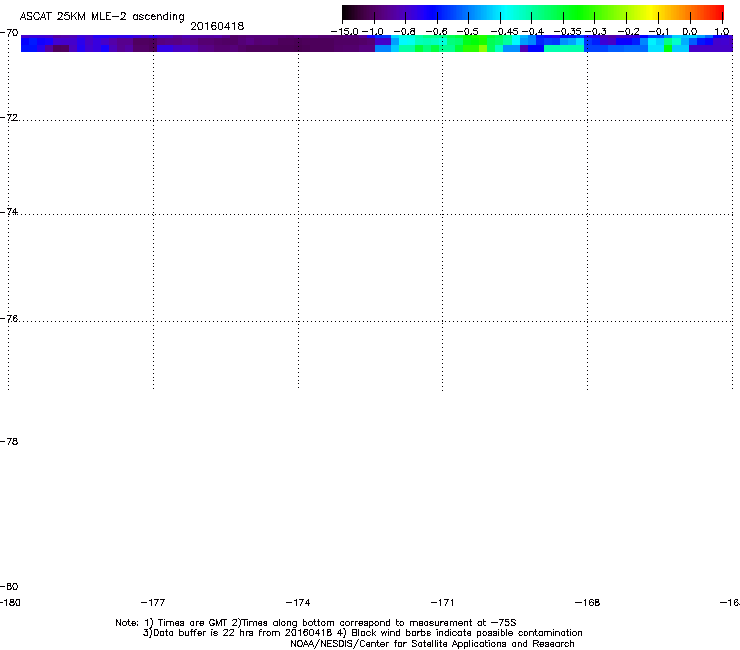Image resolution: width=740 pixels, height=650 pixels.
Task: Click the latitude label -80
Action: [9, 586]
